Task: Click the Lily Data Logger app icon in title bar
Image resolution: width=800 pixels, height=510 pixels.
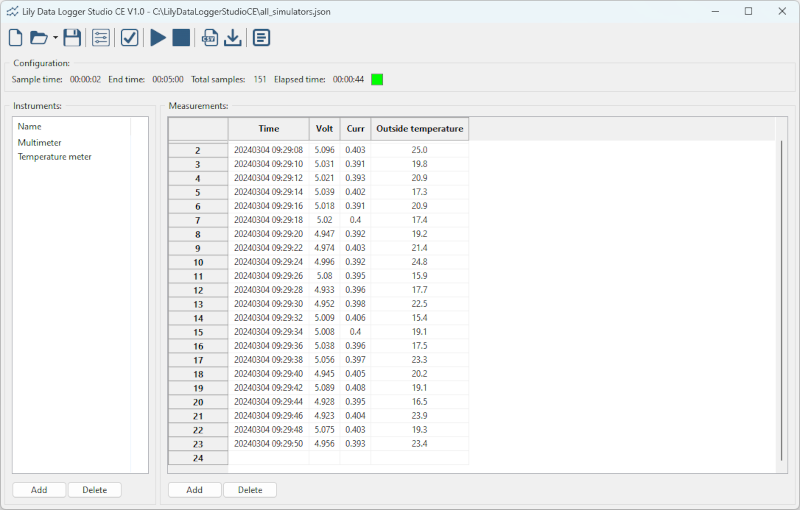Action: click(x=12, y=11)
